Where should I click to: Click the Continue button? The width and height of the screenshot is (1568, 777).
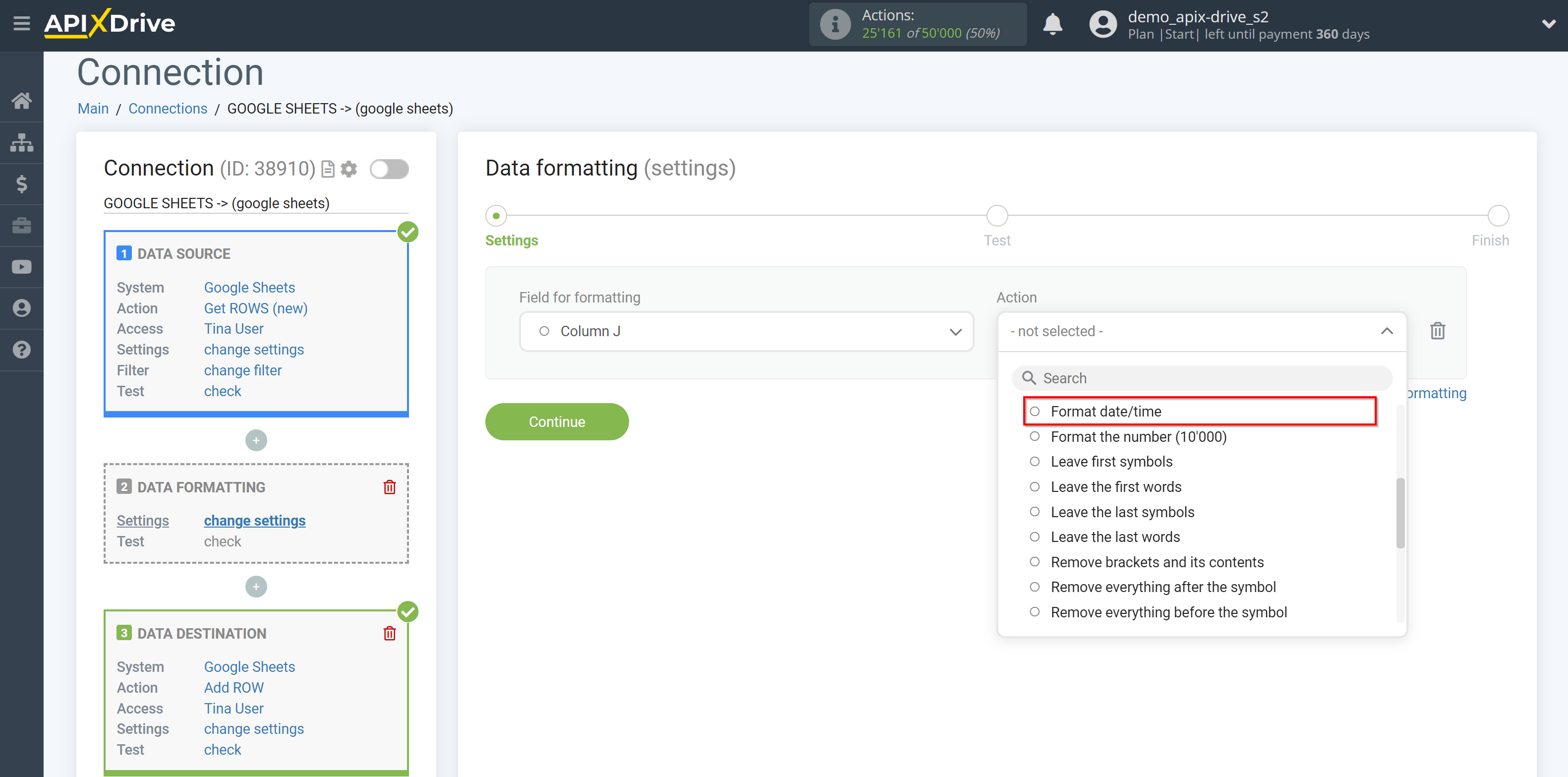click(558, 421)
